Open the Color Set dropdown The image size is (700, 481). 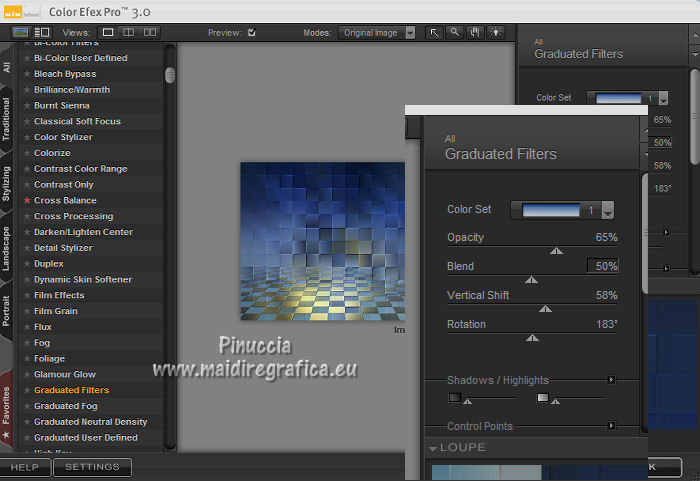coord(607,211)
